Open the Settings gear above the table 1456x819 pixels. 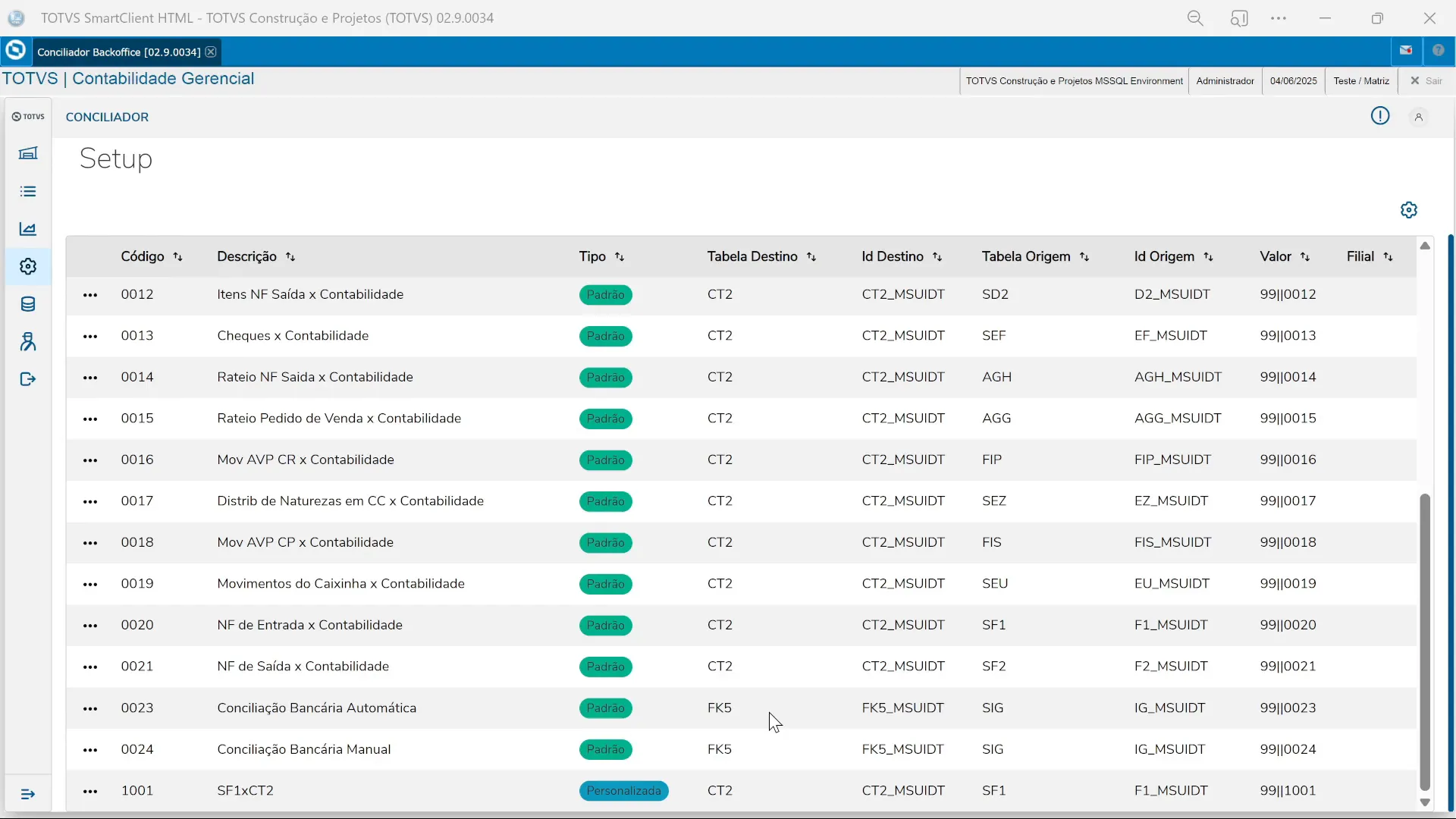tap(1409, 210)
